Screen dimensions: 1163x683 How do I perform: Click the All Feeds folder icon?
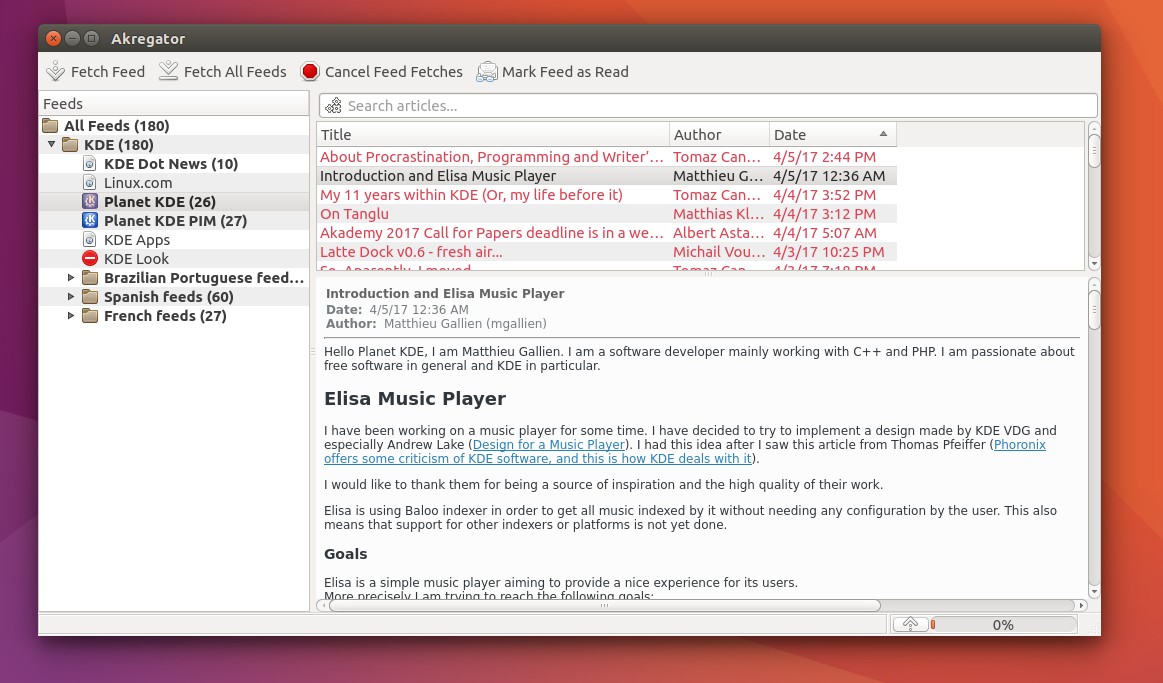(x=50, y=125)
